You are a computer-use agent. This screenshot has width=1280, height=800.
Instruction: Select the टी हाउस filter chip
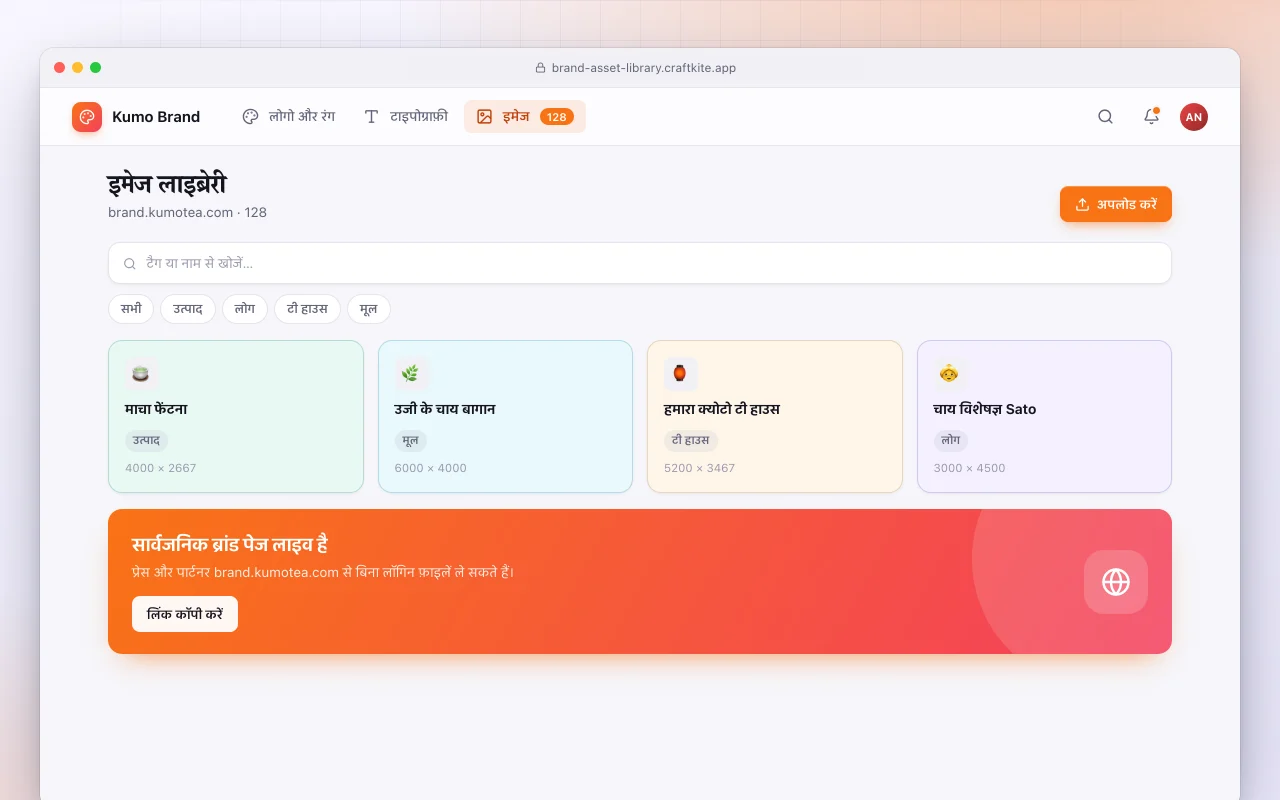(x=308, y=309)
